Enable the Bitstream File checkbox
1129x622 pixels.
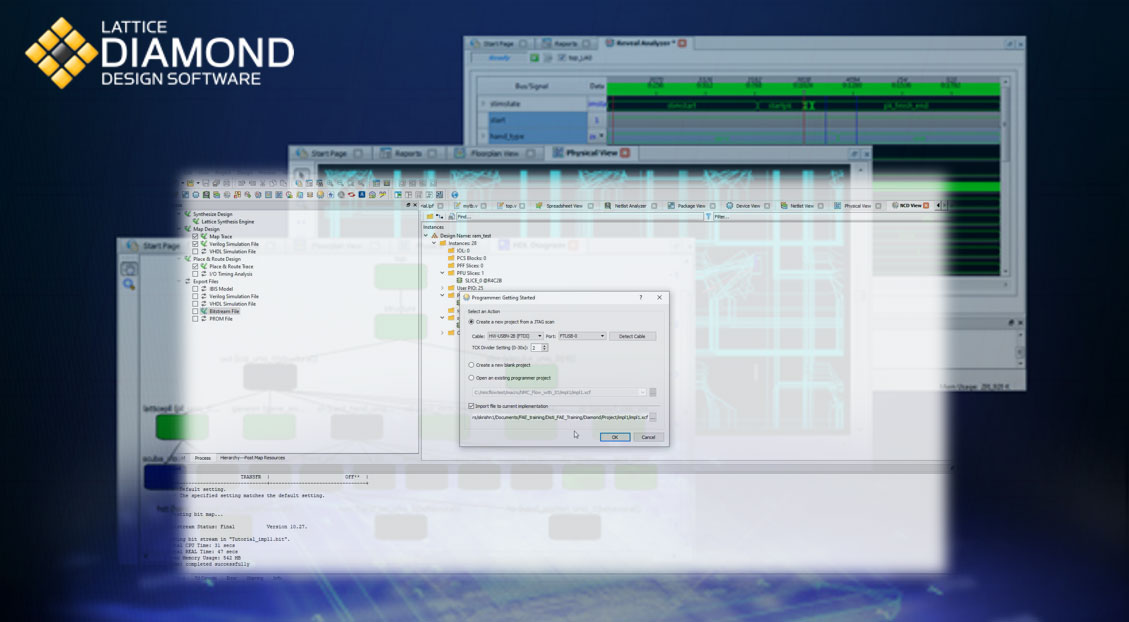click(x=195, y=312)
